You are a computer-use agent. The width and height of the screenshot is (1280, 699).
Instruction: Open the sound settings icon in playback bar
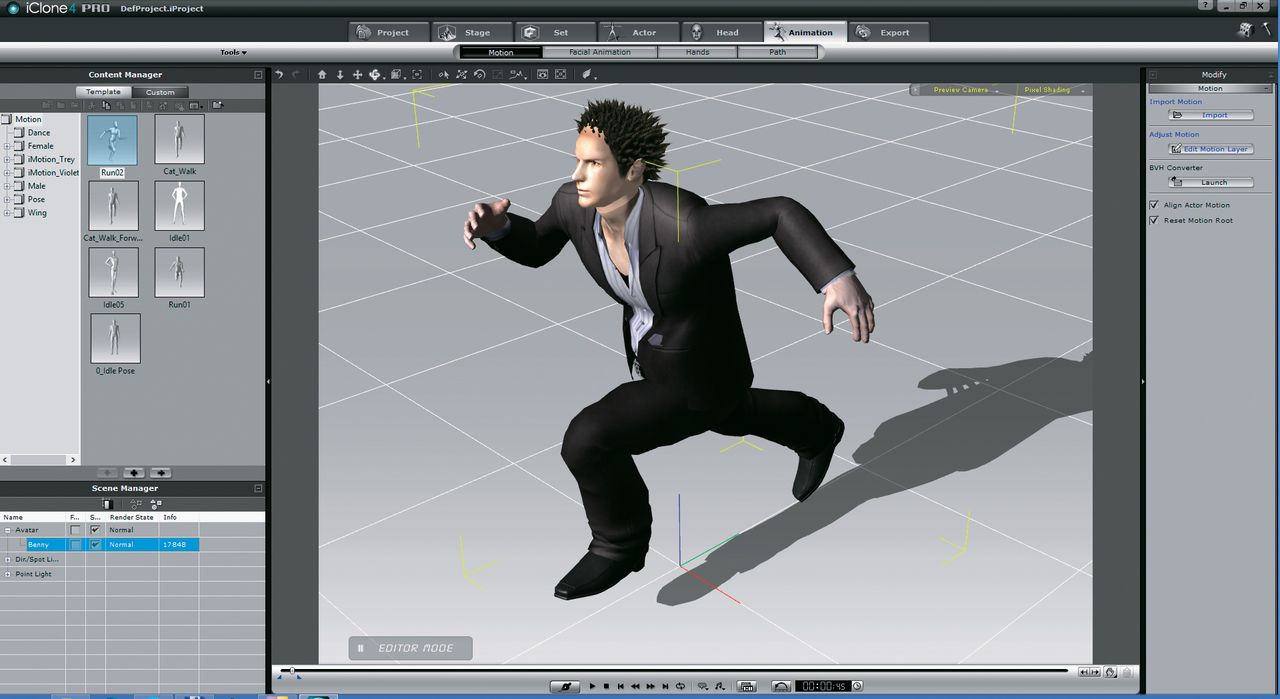coord(720,686)
